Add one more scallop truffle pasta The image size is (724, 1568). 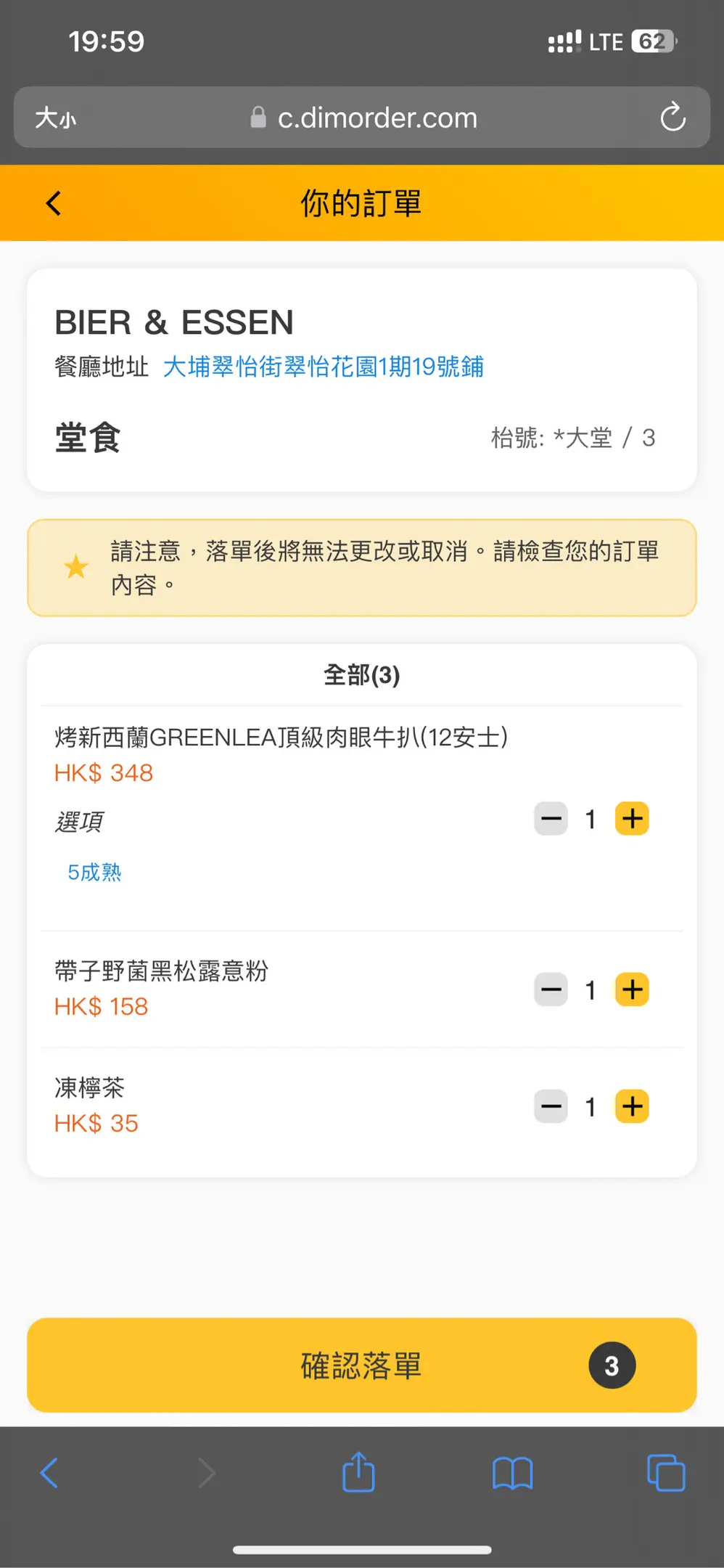pos(632,989)
